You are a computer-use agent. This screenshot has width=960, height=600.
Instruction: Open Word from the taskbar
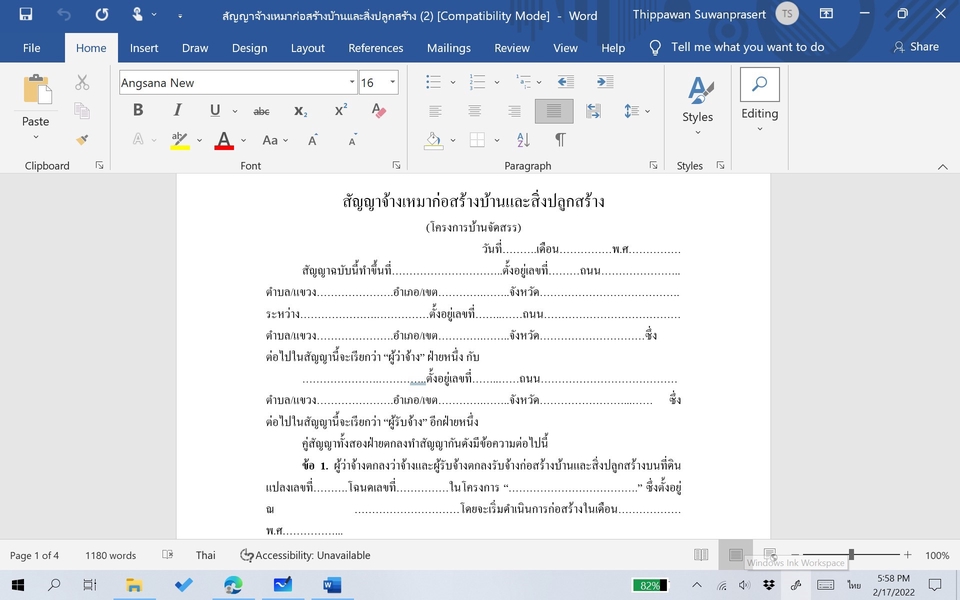click(x=331, y=585)
